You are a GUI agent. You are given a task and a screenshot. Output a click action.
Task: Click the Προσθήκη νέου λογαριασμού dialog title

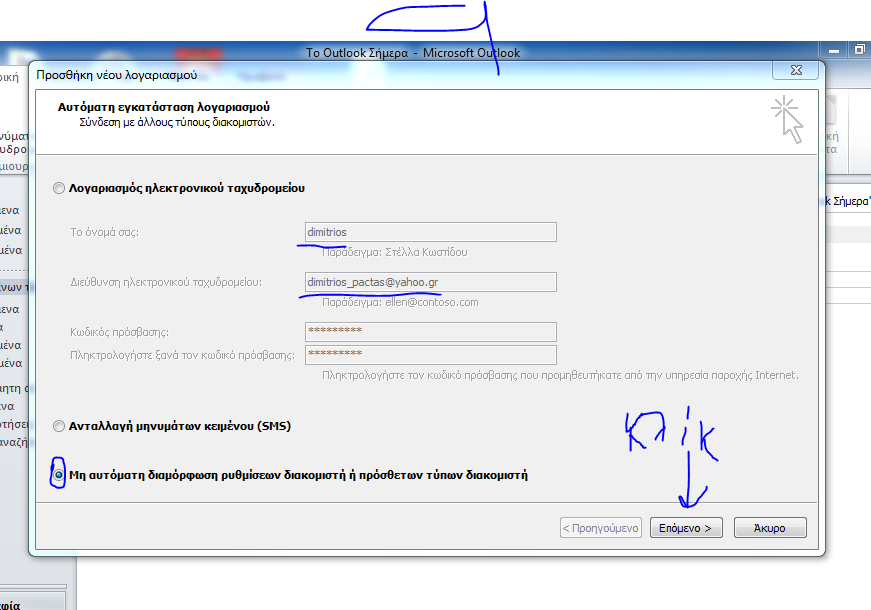coord(117,75)
